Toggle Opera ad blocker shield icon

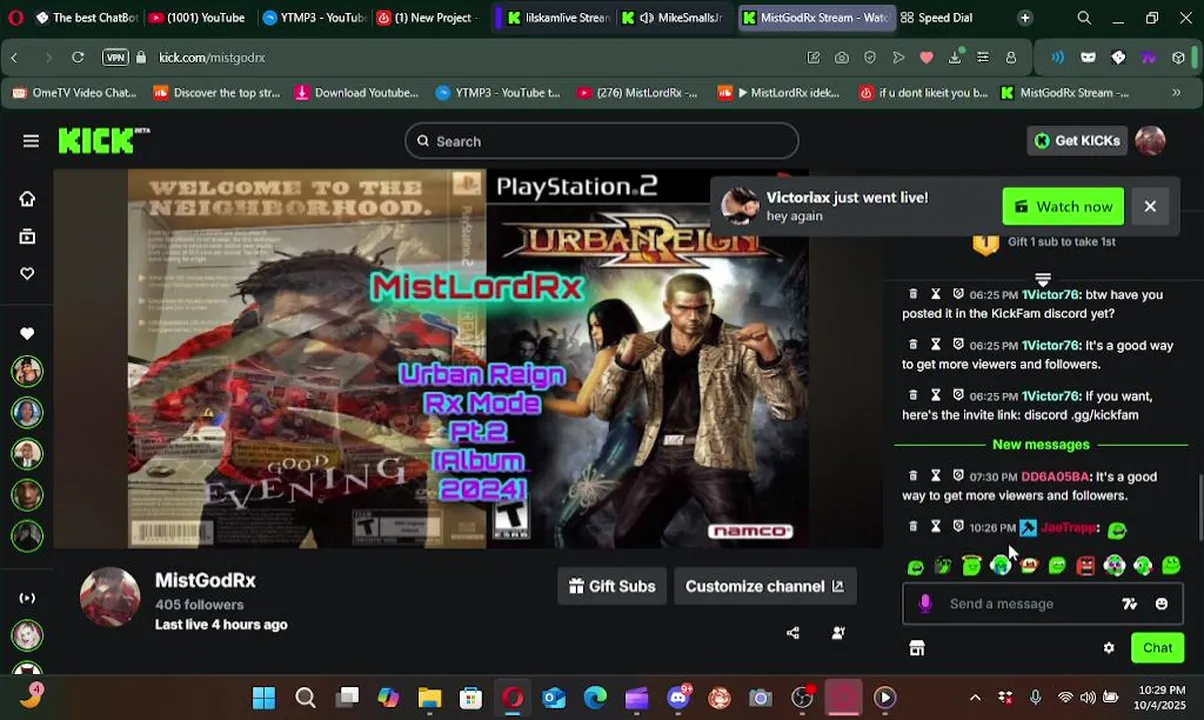click(x=870, y=58)
